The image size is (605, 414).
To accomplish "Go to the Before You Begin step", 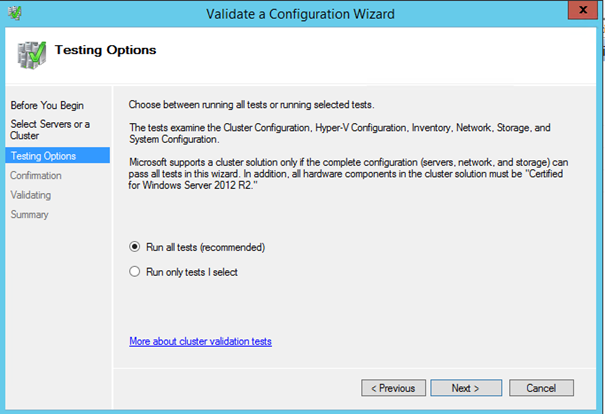I will [46, 105].
